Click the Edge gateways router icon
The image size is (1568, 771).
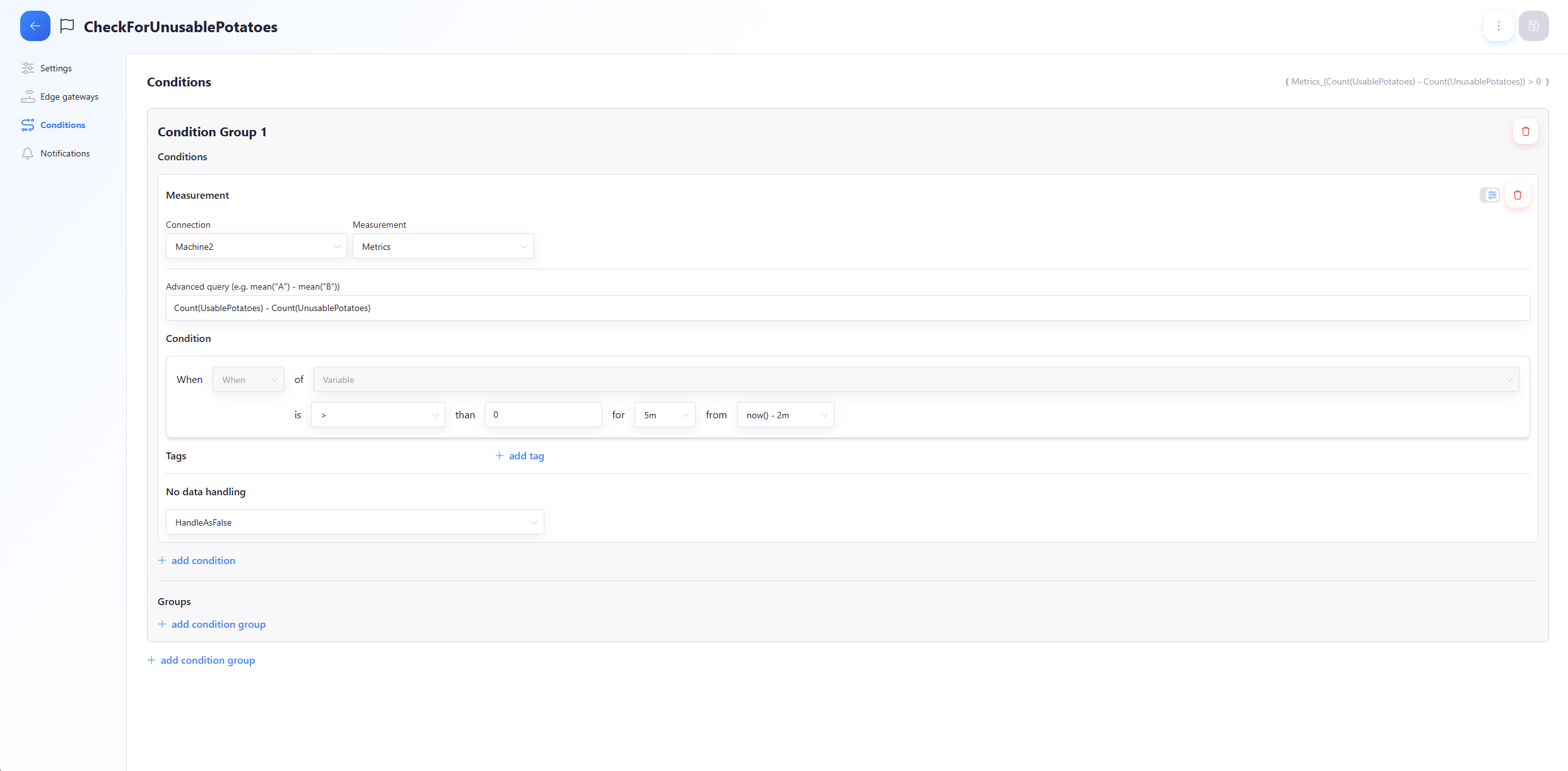(x=28, y=97)
